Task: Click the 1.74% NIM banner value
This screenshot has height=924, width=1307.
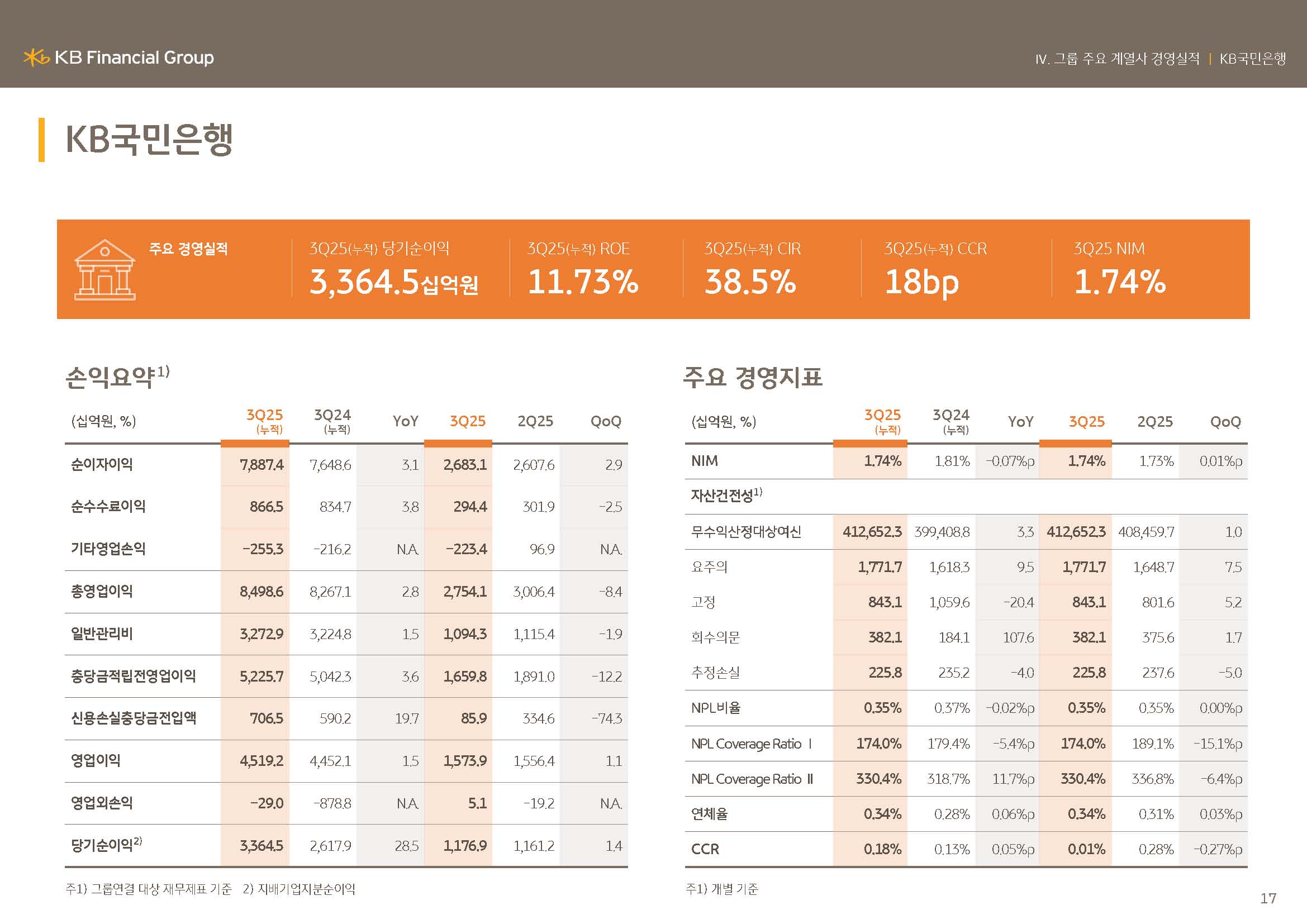Action: (1119, 282)
